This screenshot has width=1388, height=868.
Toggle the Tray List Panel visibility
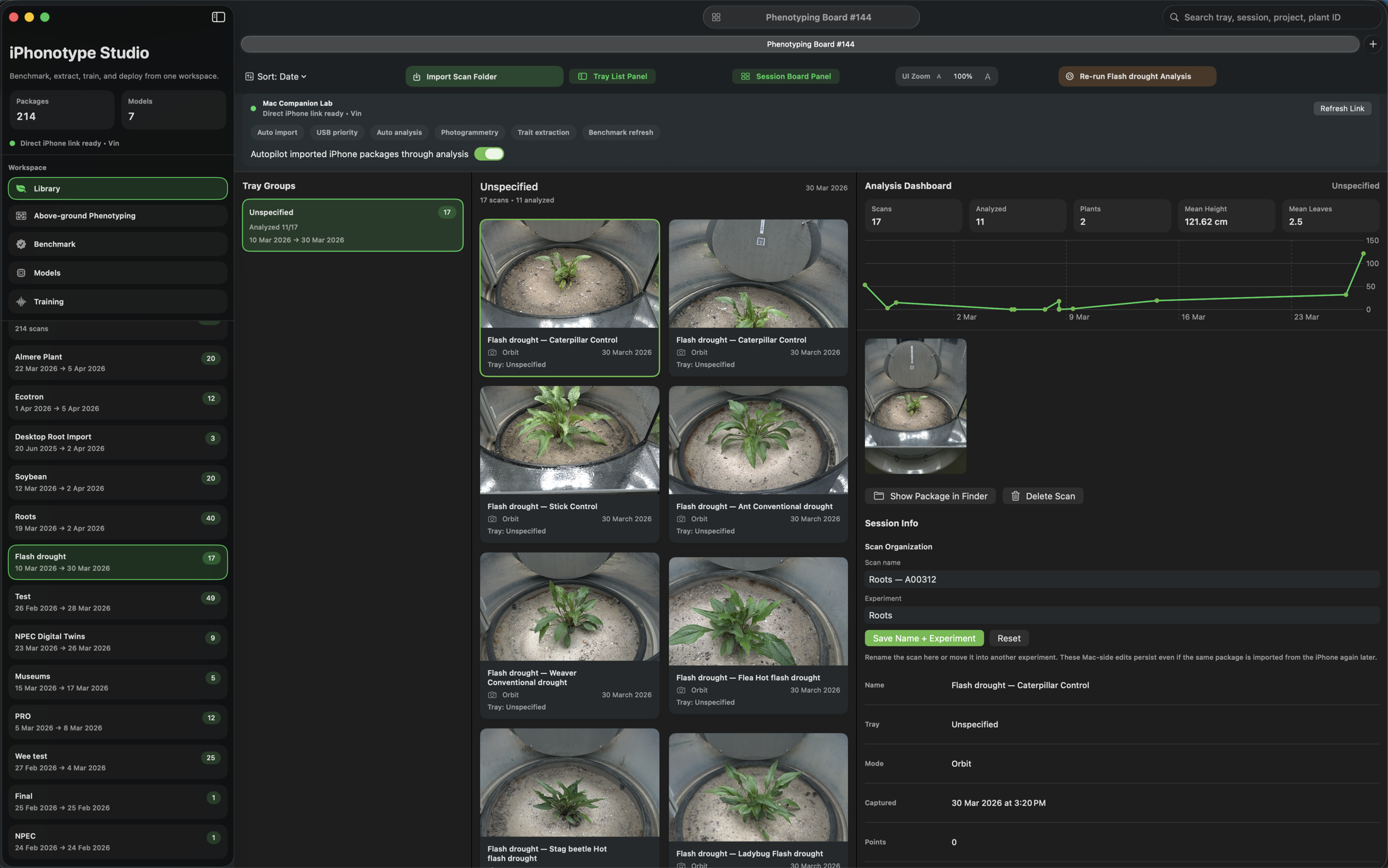[612, 76]
